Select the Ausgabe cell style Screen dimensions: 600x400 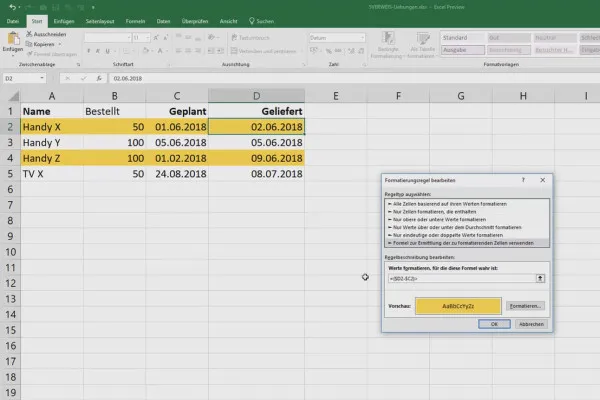point(463,50)
